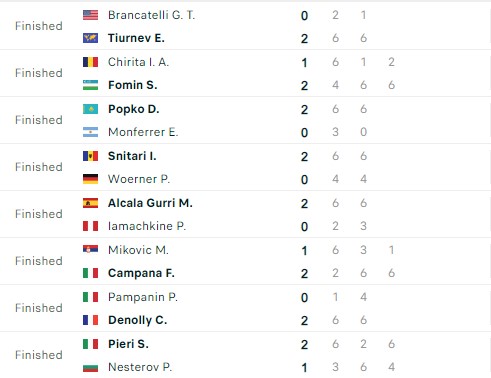Image resolution: width=491 pixels, height=378 pixels.
Task: Click the Uzbekistan flag beside Fomin S.
Action: (90, 85)
